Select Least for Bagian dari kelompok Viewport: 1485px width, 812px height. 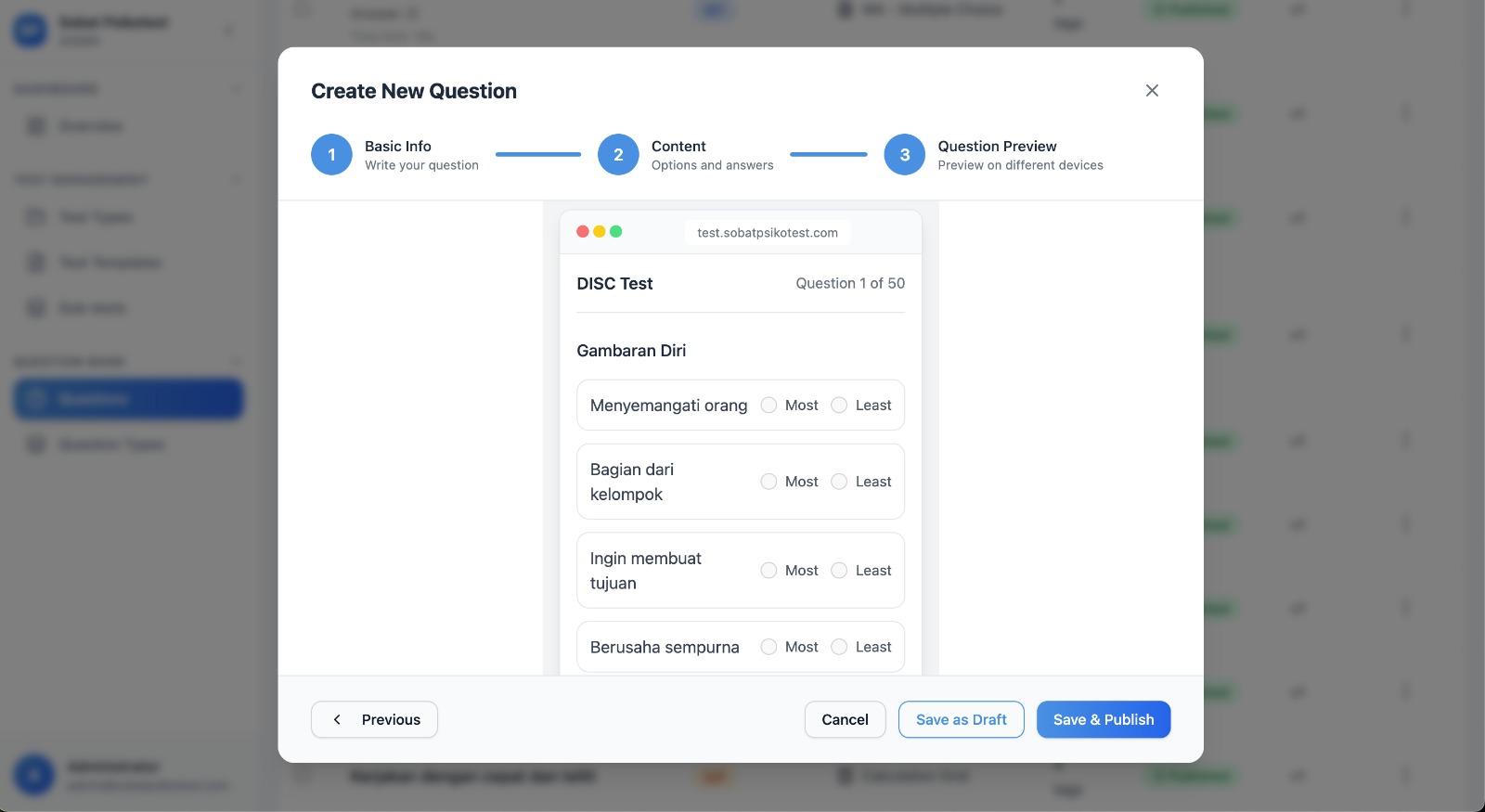click(839, 482)
